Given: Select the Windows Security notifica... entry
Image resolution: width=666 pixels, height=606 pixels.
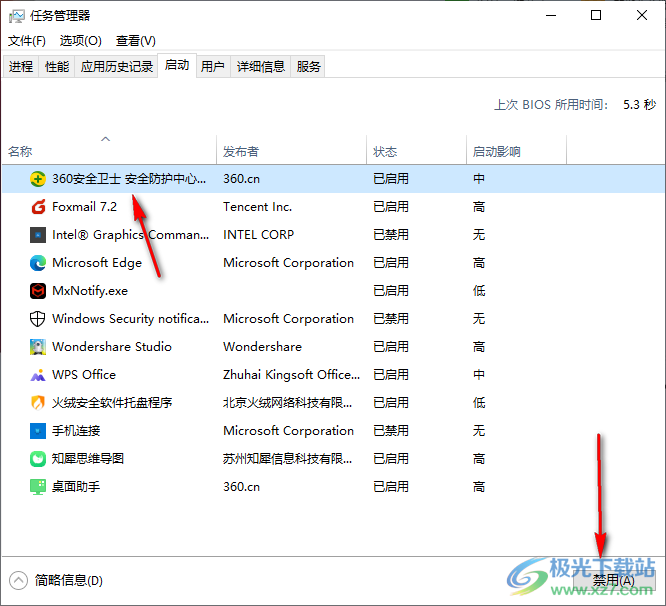Looking at the screenshot, I should tap(130, 319).
